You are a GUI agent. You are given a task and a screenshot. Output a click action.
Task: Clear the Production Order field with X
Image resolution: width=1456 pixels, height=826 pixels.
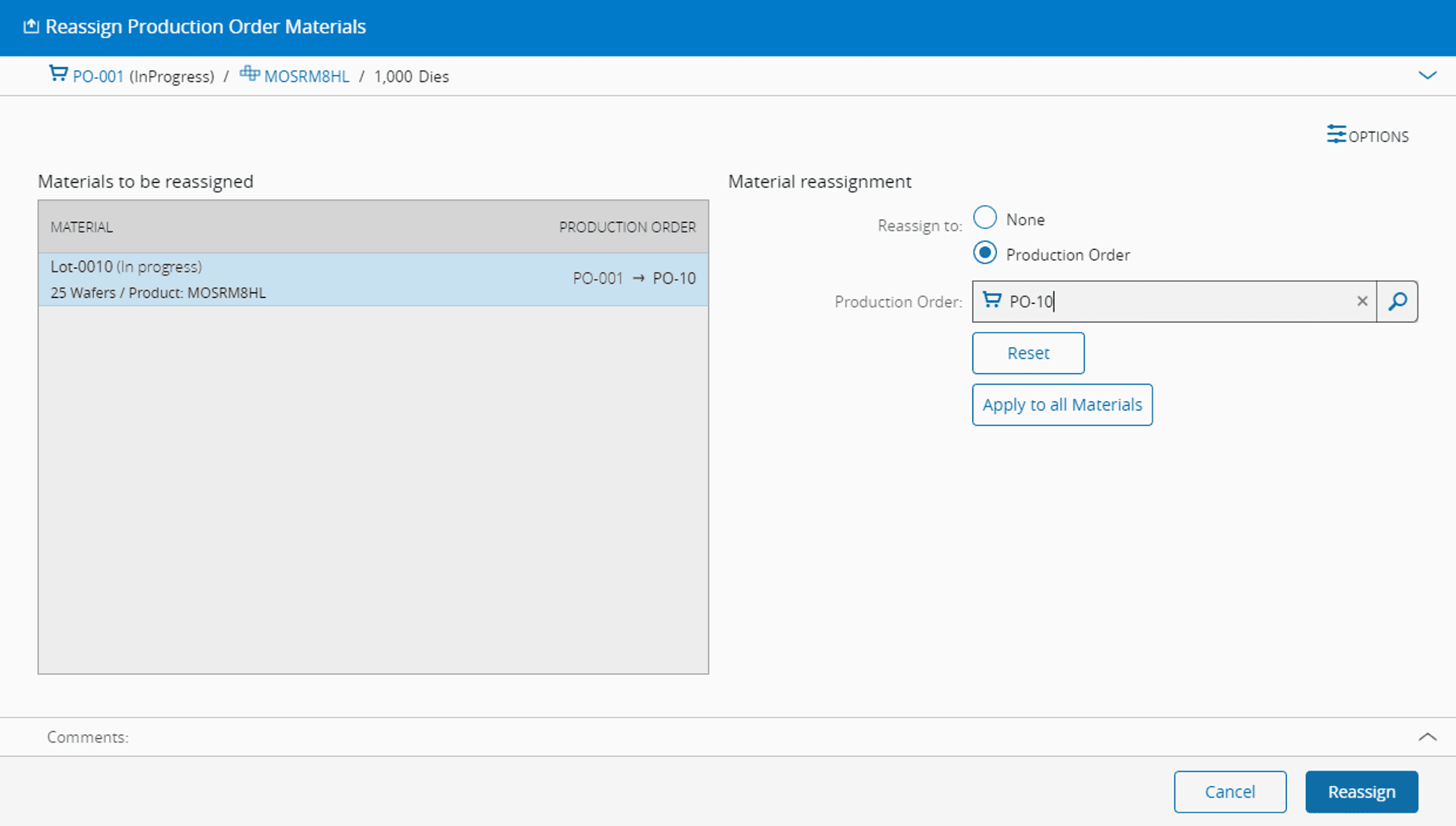[1361, 301]
